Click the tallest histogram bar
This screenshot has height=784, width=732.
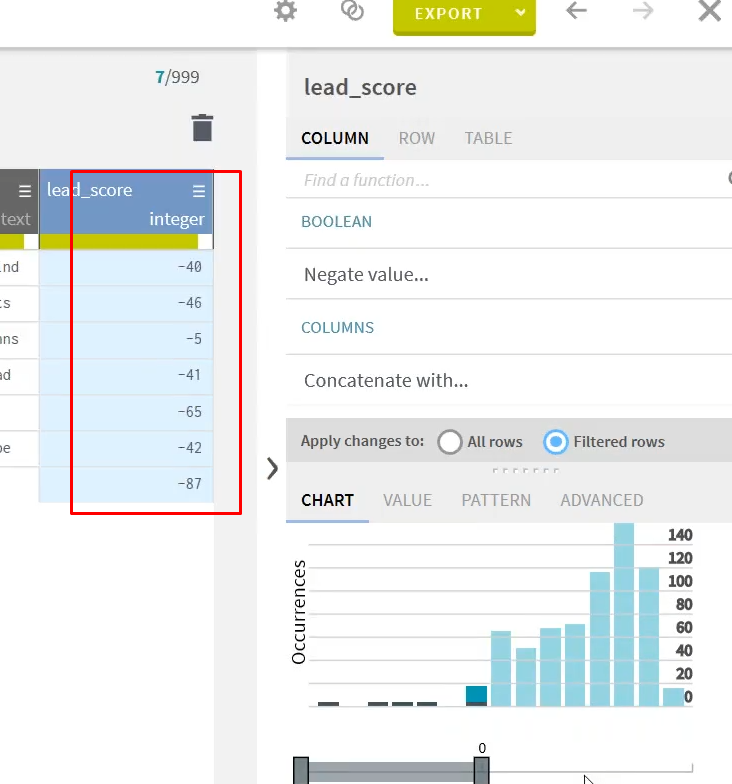624,614
